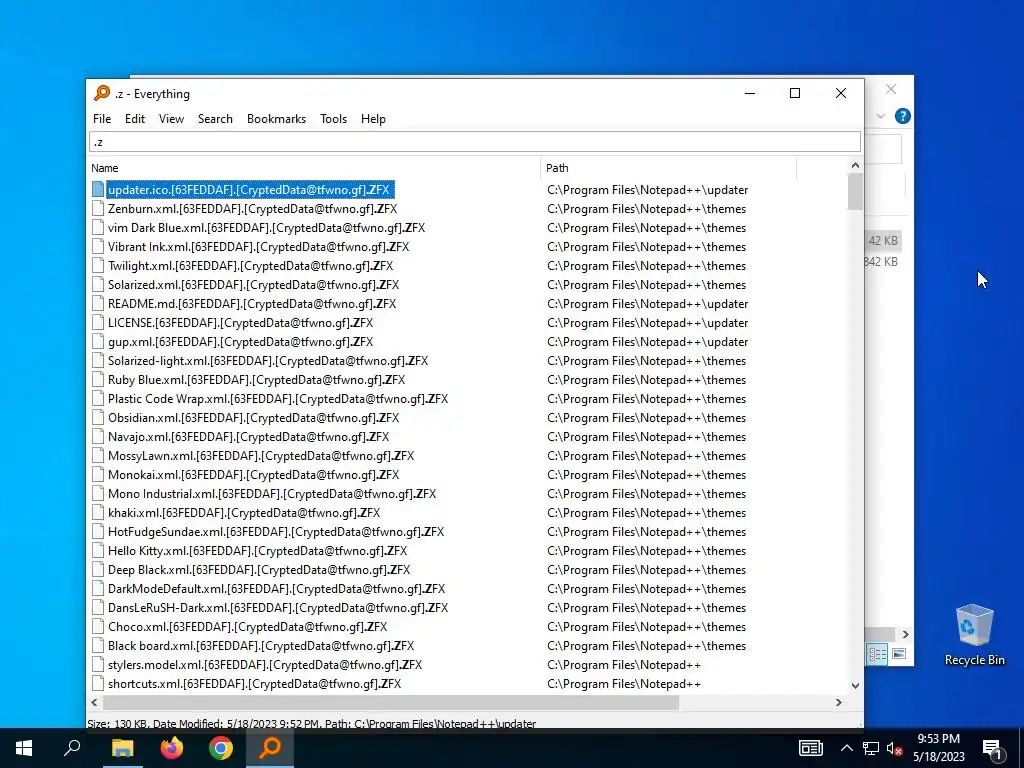The height and width of the screenshot is (768, 1024).
Task: Open the View menu
Action: pyautogui.click(x=171, y=119)
